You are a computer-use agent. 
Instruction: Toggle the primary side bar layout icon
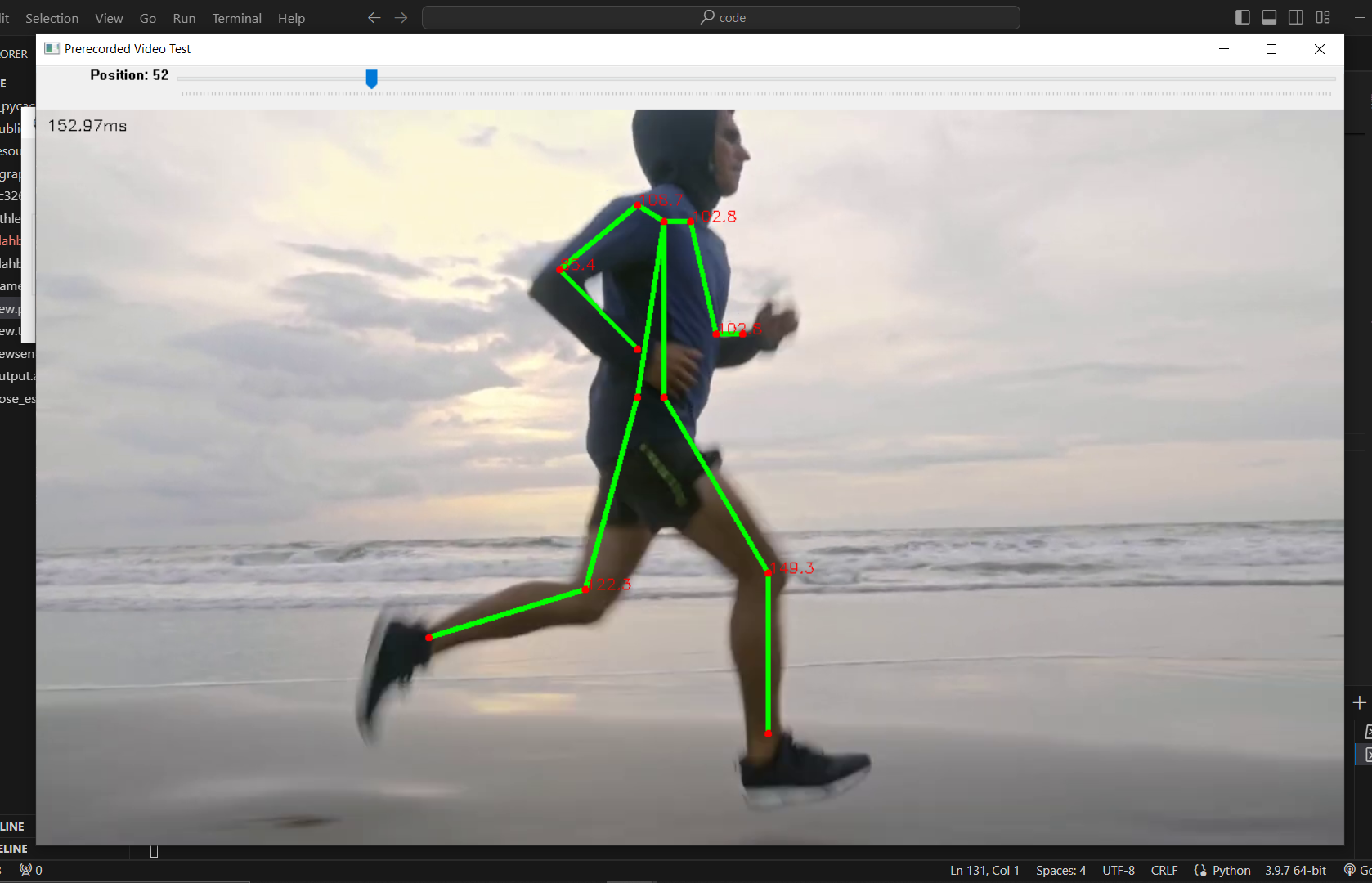click(1242, 17)
